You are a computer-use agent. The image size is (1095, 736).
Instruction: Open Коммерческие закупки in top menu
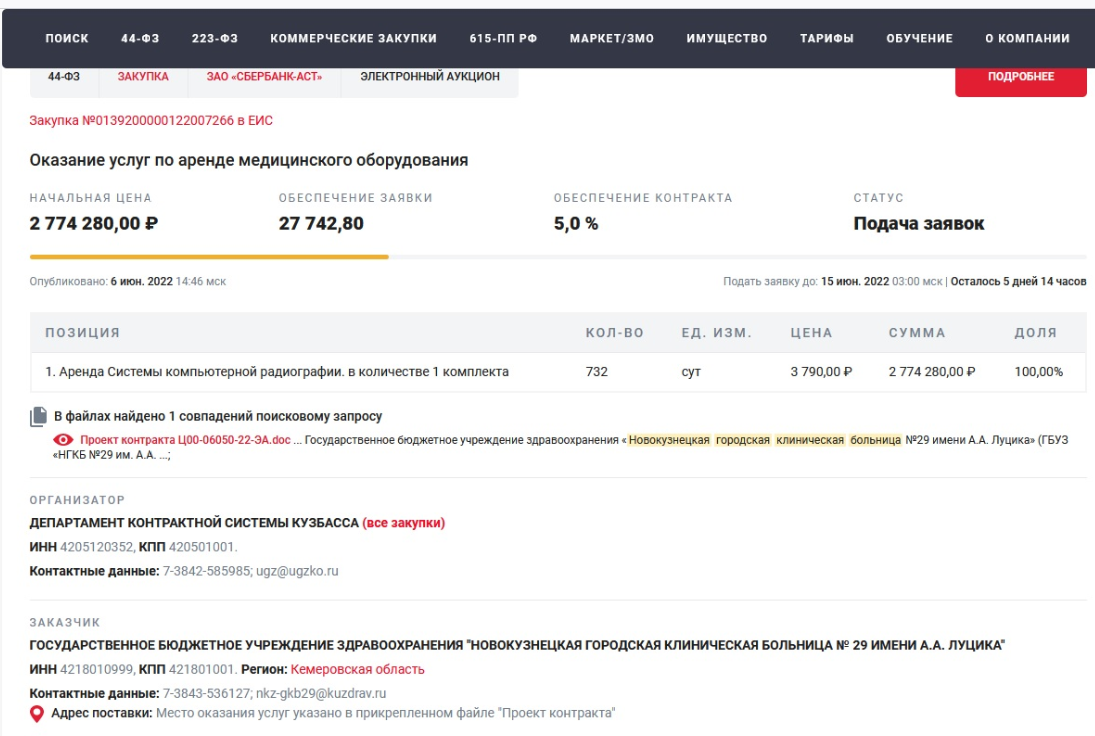point(353,38)
